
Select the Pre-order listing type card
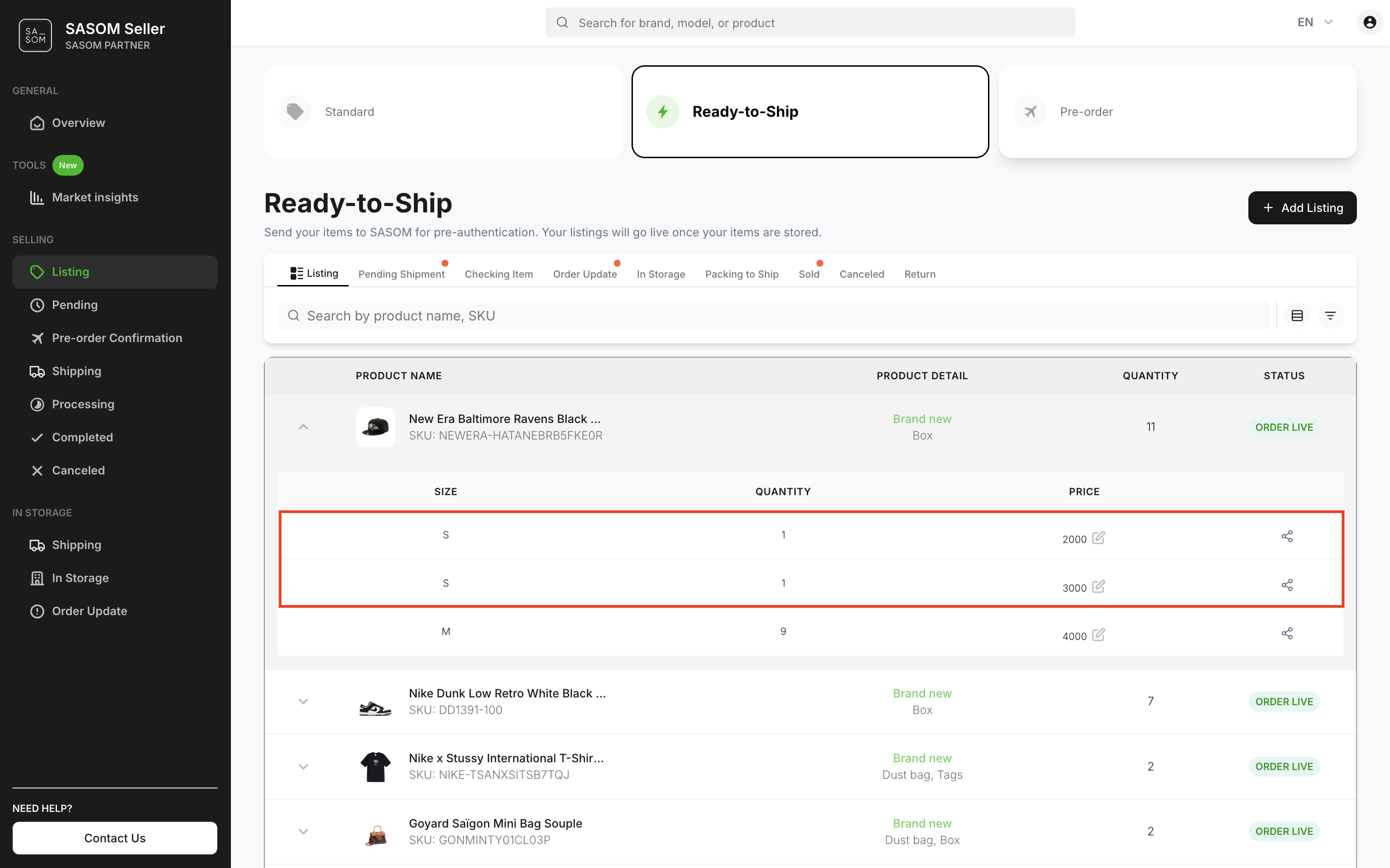point(1177,111)
